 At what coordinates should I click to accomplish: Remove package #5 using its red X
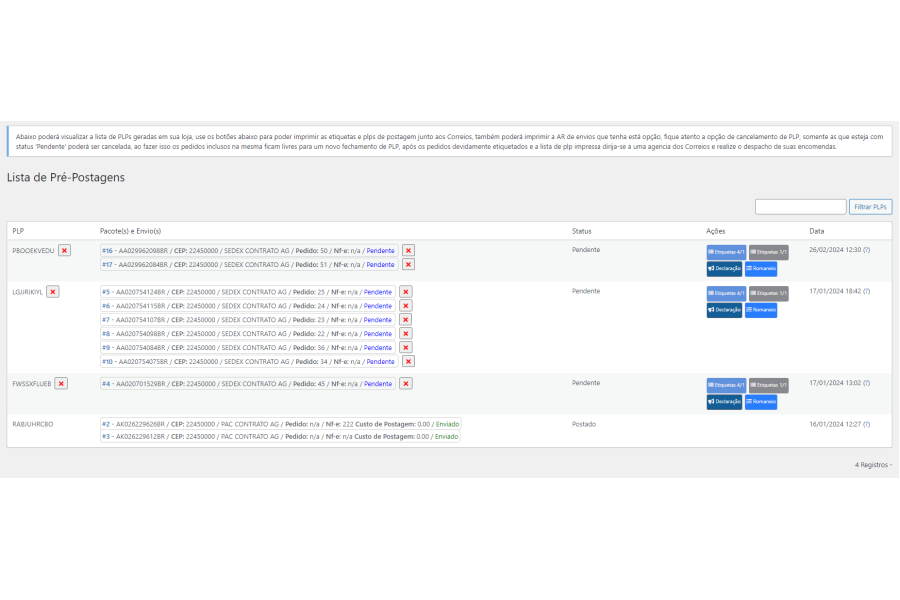click(x=406, y=292)
